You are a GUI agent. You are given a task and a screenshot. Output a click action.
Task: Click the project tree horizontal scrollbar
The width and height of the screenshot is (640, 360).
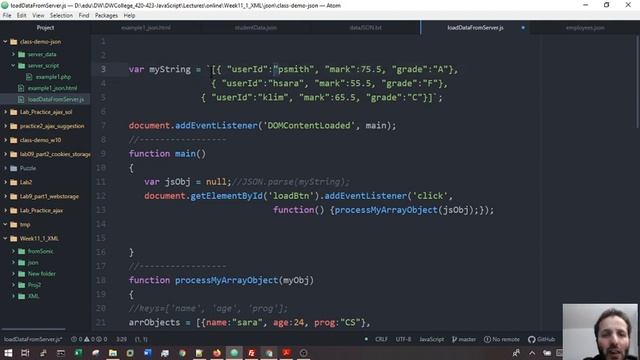coord(33,329)
